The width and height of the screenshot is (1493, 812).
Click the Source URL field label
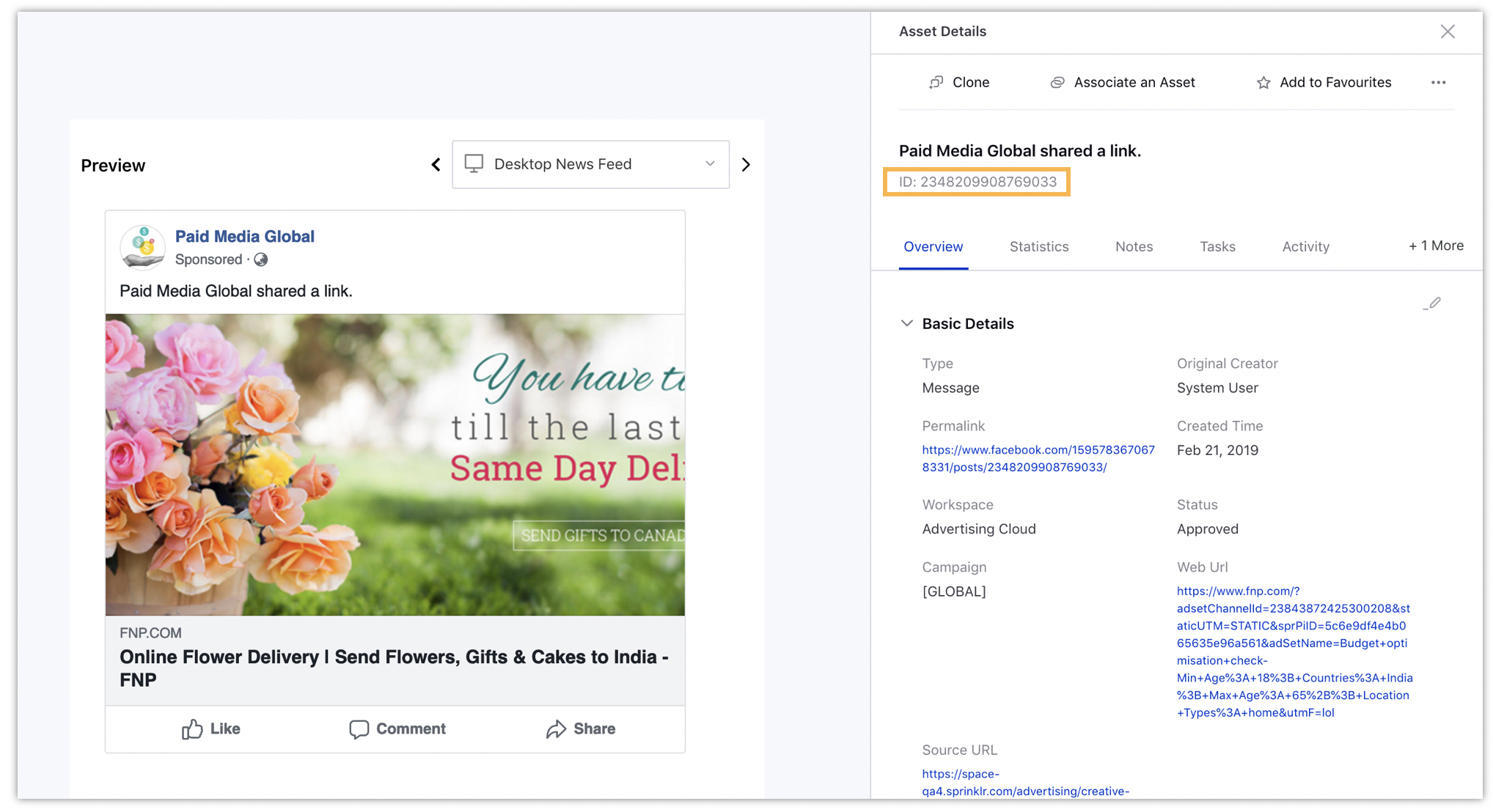[959, 750]
